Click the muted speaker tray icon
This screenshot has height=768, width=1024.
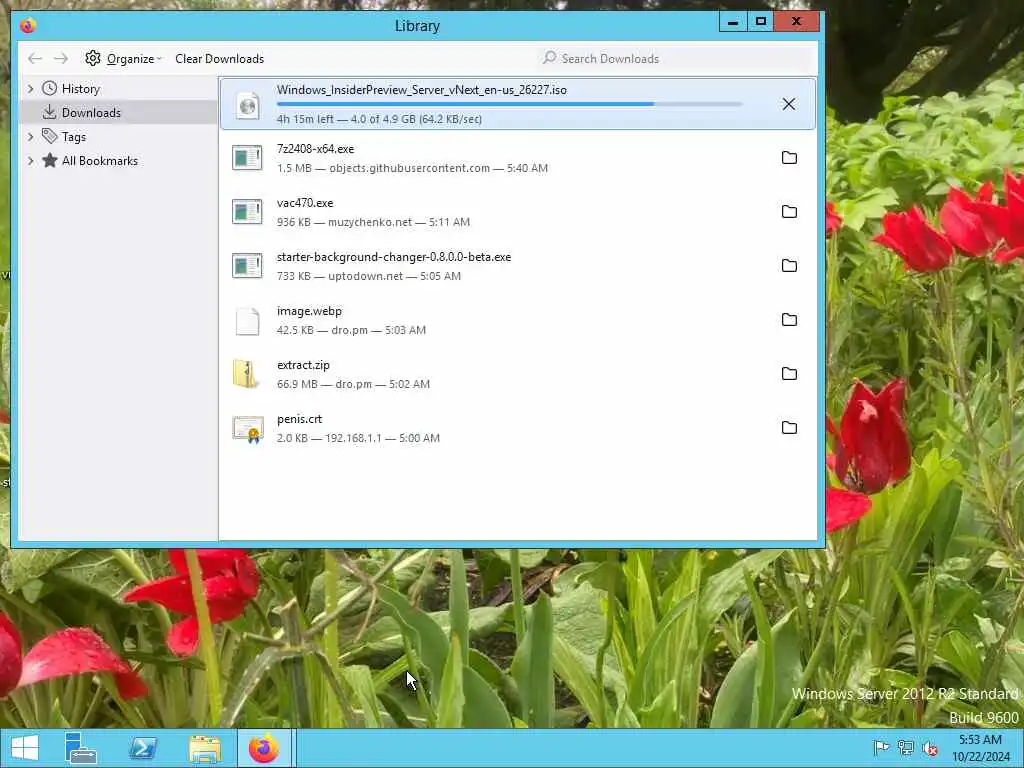click(930, 748)
